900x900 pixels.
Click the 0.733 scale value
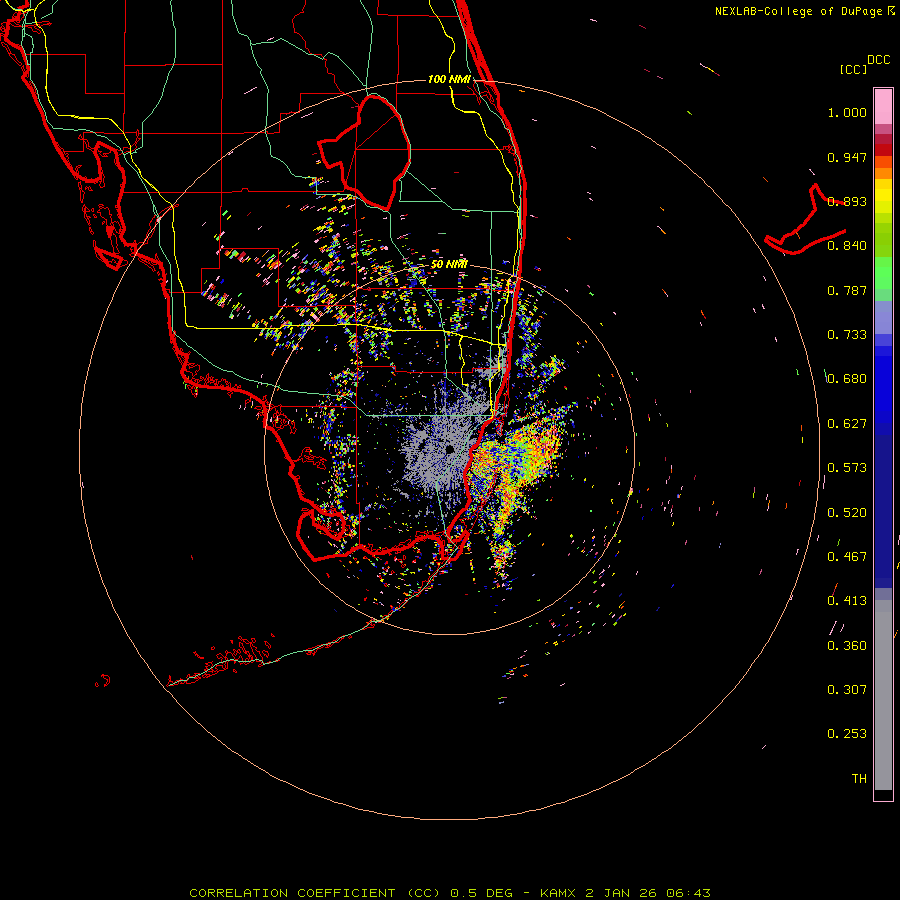[x=847, y=335]
